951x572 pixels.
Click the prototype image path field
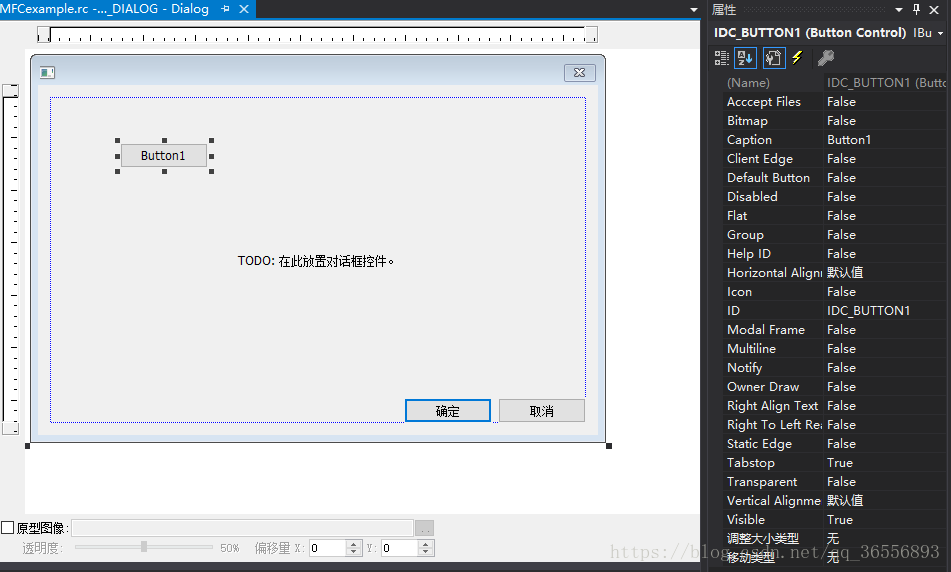tap(243, 528)
